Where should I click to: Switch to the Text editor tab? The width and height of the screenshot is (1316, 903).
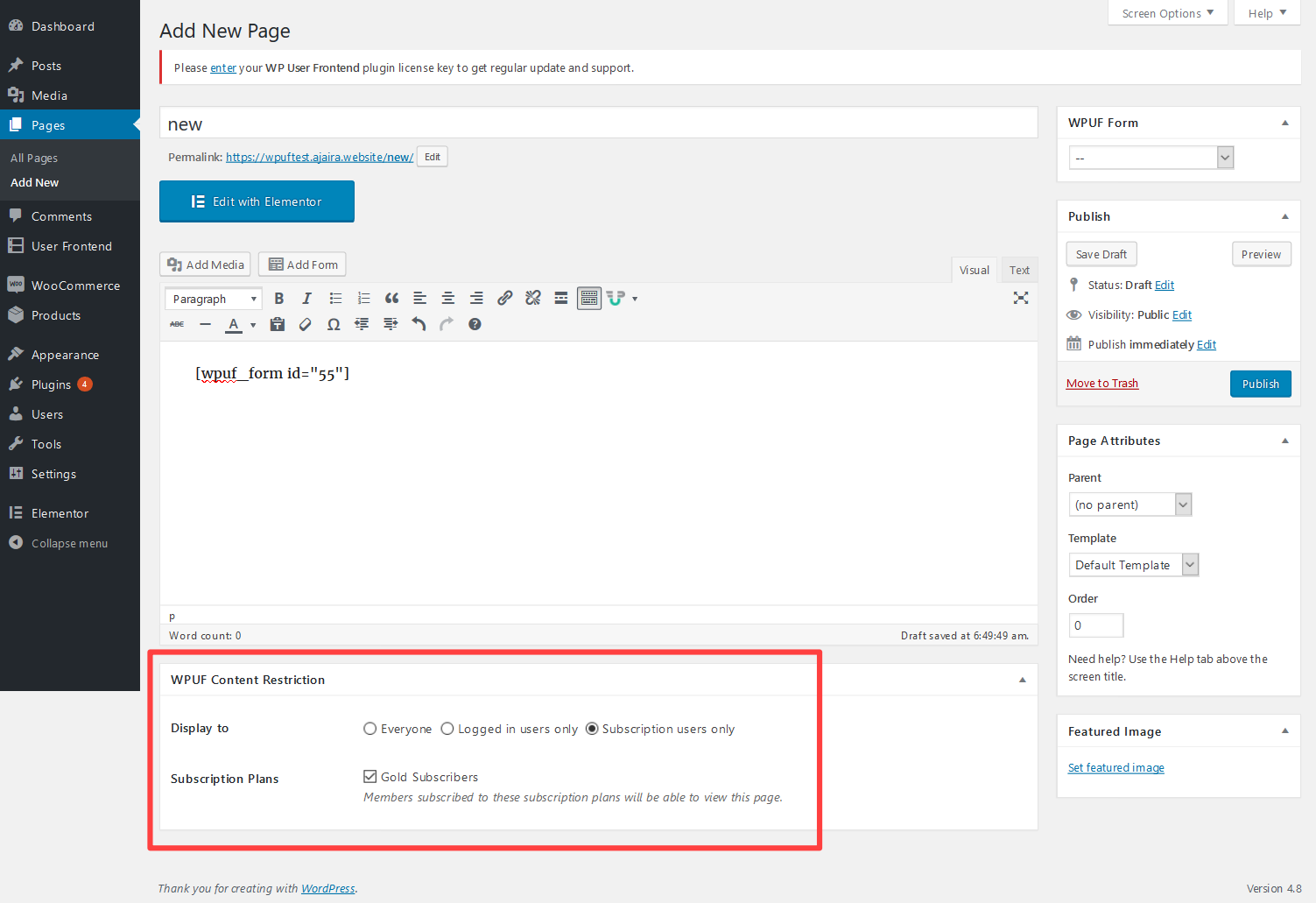(1019, 271)
